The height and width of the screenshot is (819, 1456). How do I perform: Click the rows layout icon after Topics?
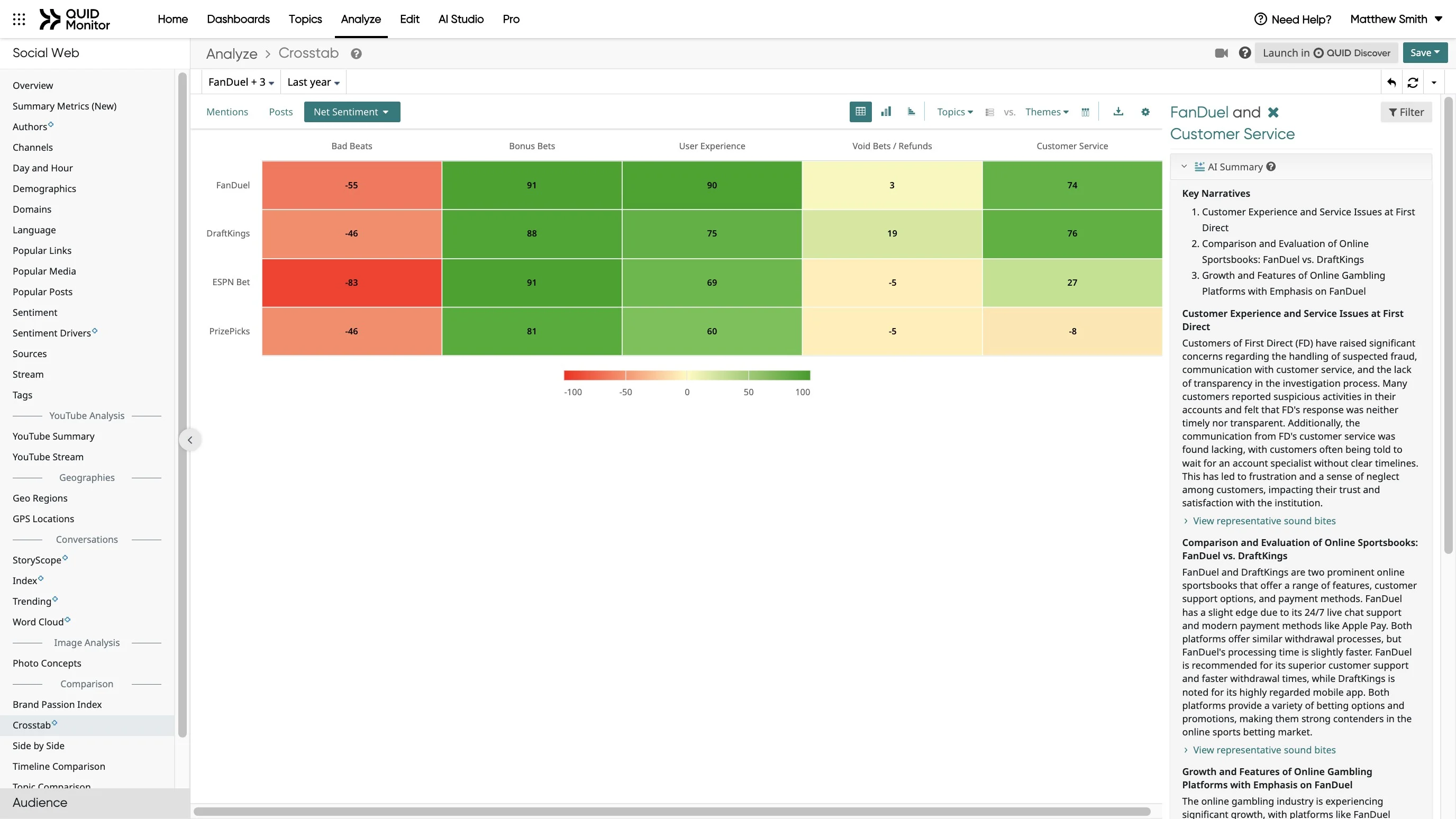click(x=989, y=113)
